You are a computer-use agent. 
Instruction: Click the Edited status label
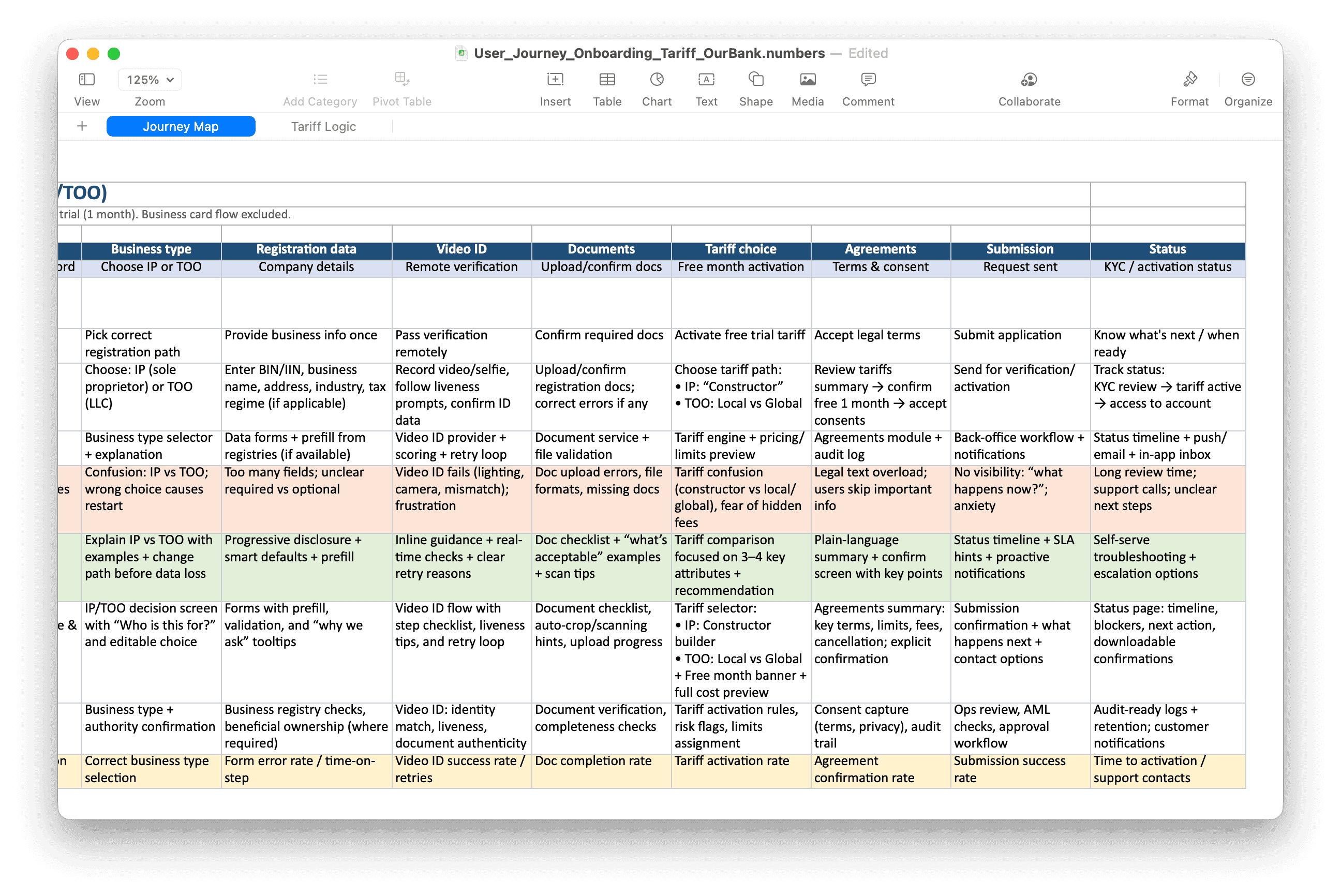tap(868, 53)
